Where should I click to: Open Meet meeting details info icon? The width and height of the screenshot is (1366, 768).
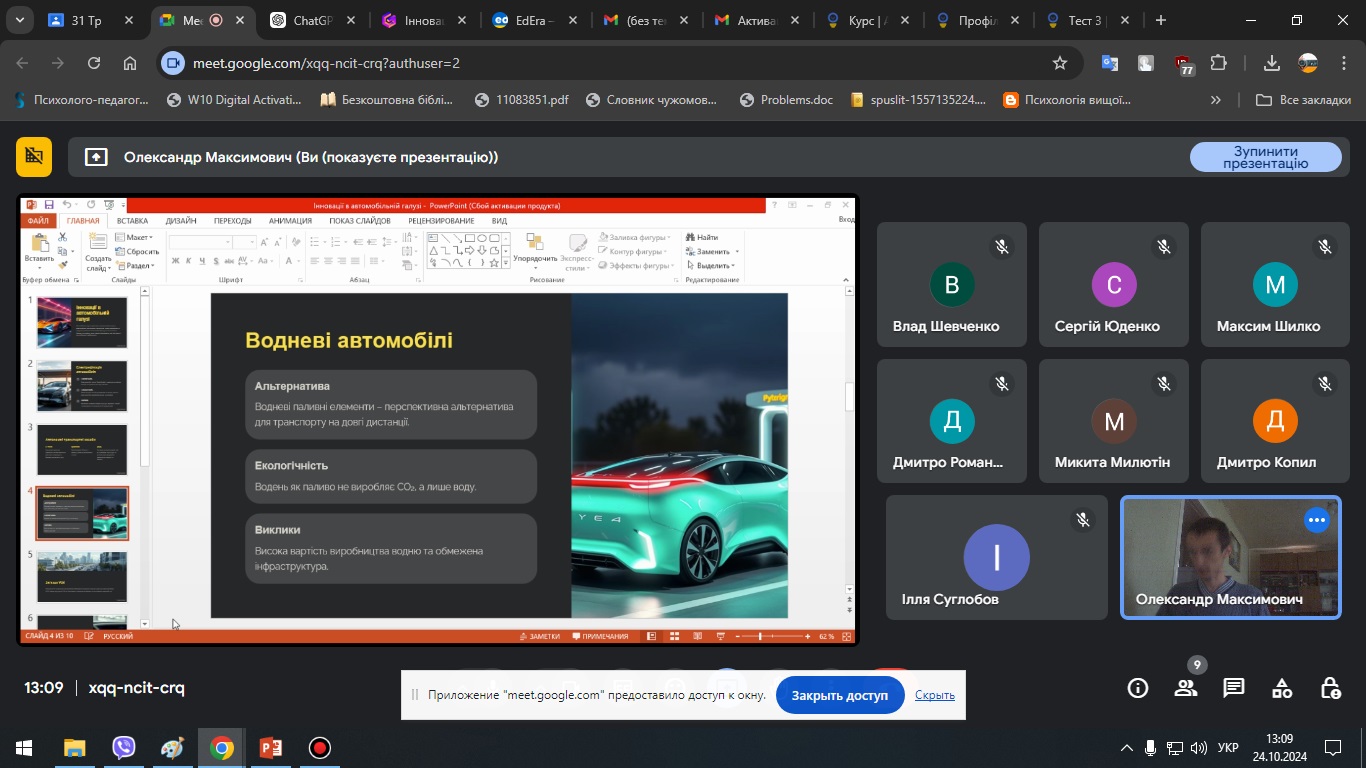click(x=1137, y=688)
